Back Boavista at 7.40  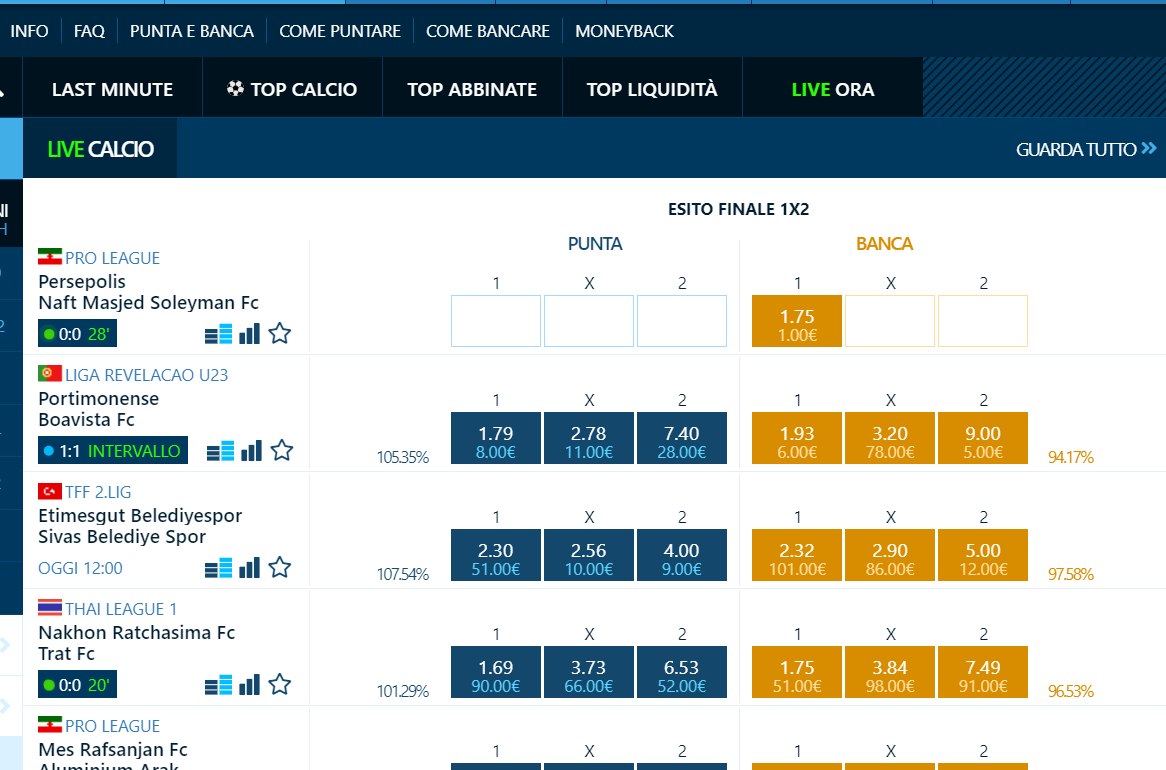coord(682,438)
